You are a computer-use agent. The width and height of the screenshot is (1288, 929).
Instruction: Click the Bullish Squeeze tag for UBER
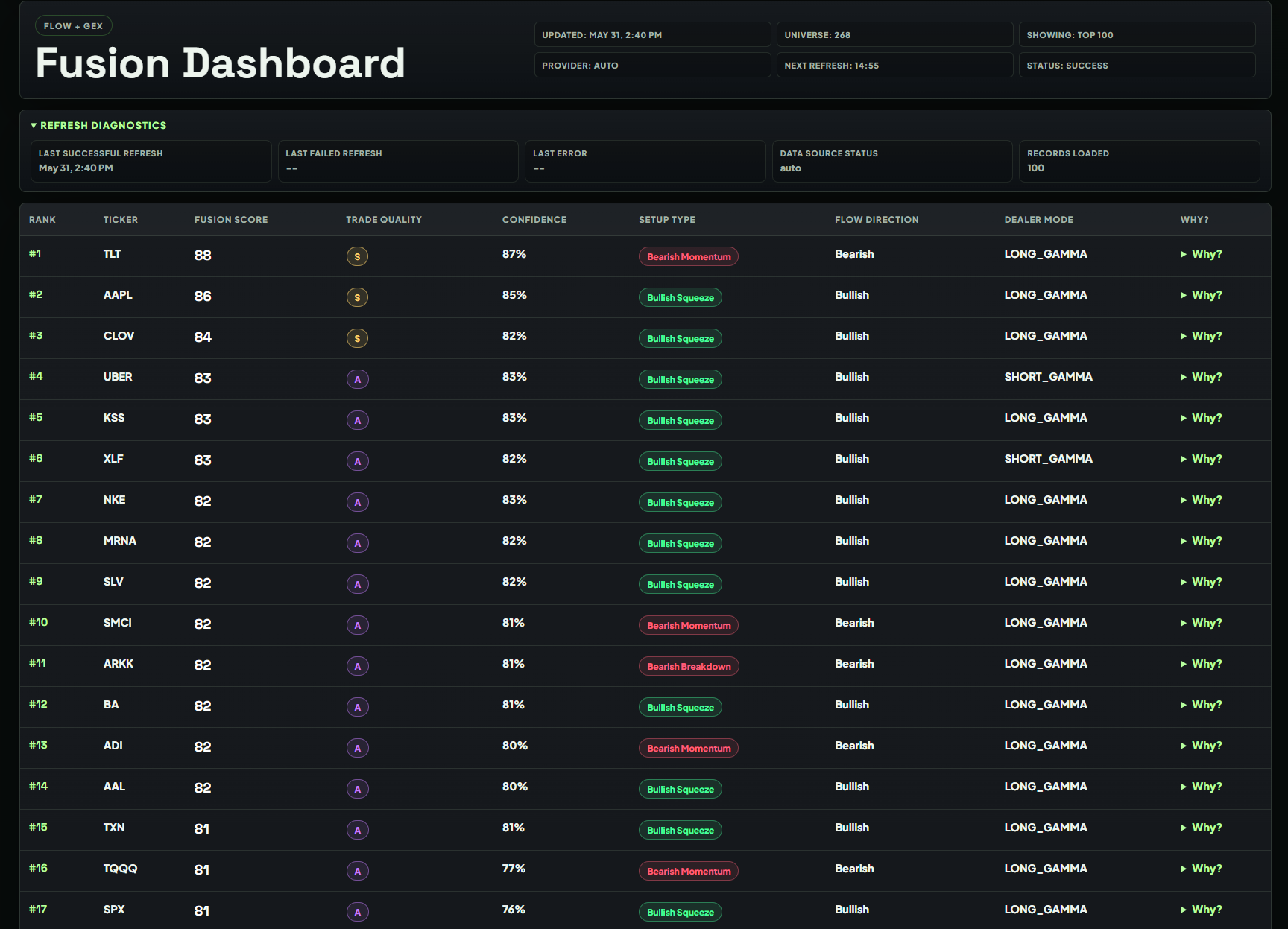coord(681,379)
